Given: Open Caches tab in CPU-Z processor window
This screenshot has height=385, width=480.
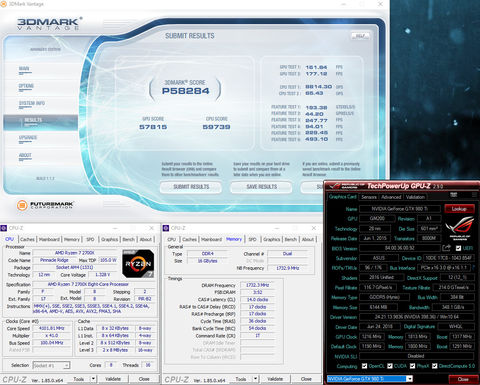Looking at the screenshot, I should pyautogui.click(x=27, y=239).
